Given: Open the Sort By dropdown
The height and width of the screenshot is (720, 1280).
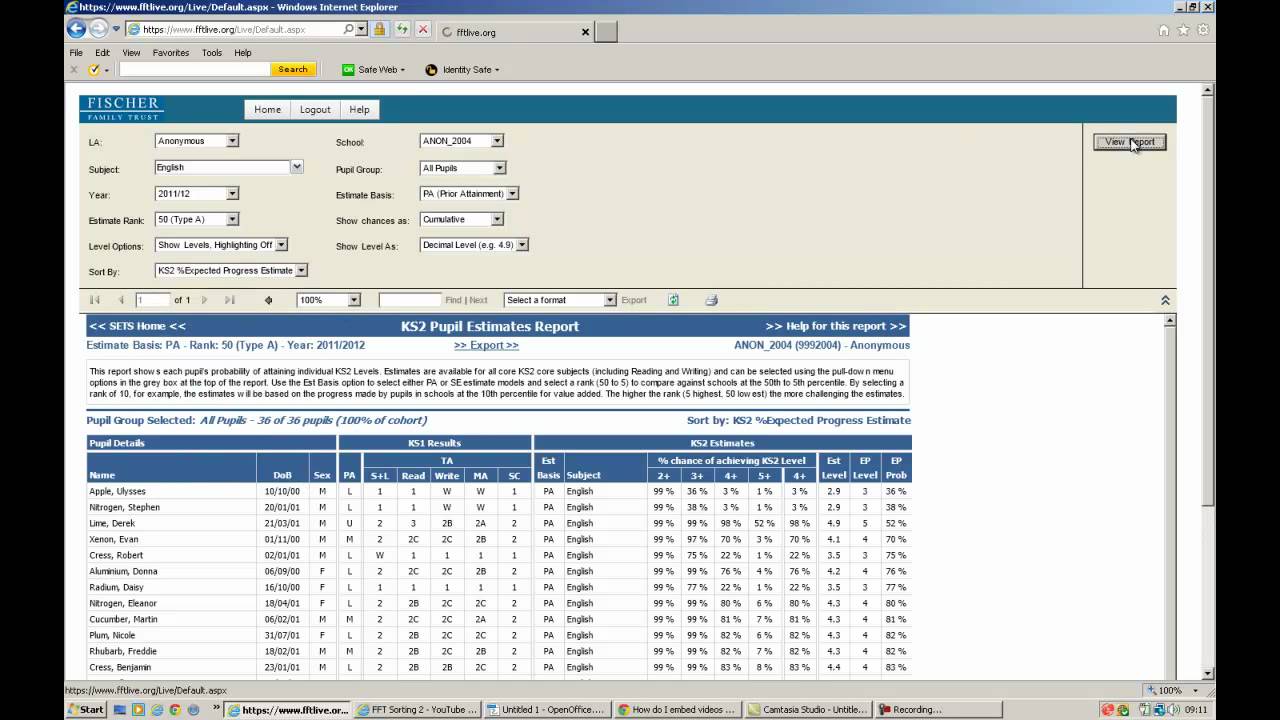Looking at the screenshot, I should click(231, 271).
